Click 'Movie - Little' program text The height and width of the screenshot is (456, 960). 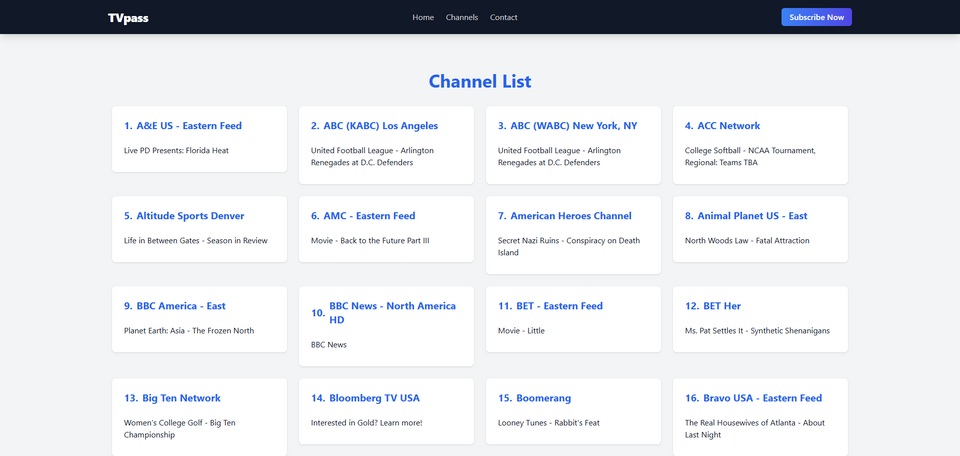click(x=521, y=331)
